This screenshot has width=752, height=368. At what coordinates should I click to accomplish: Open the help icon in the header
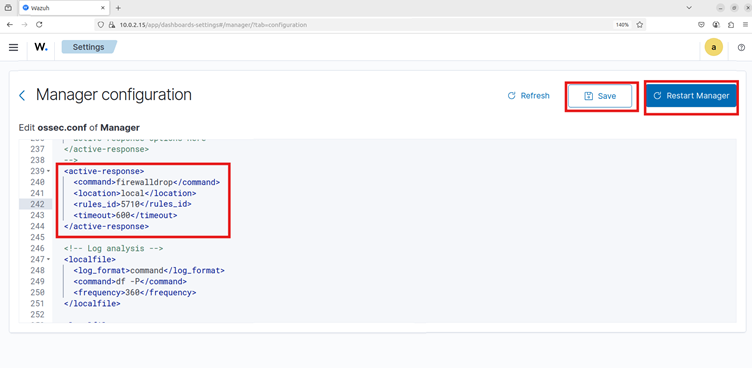tap(741, 47)
